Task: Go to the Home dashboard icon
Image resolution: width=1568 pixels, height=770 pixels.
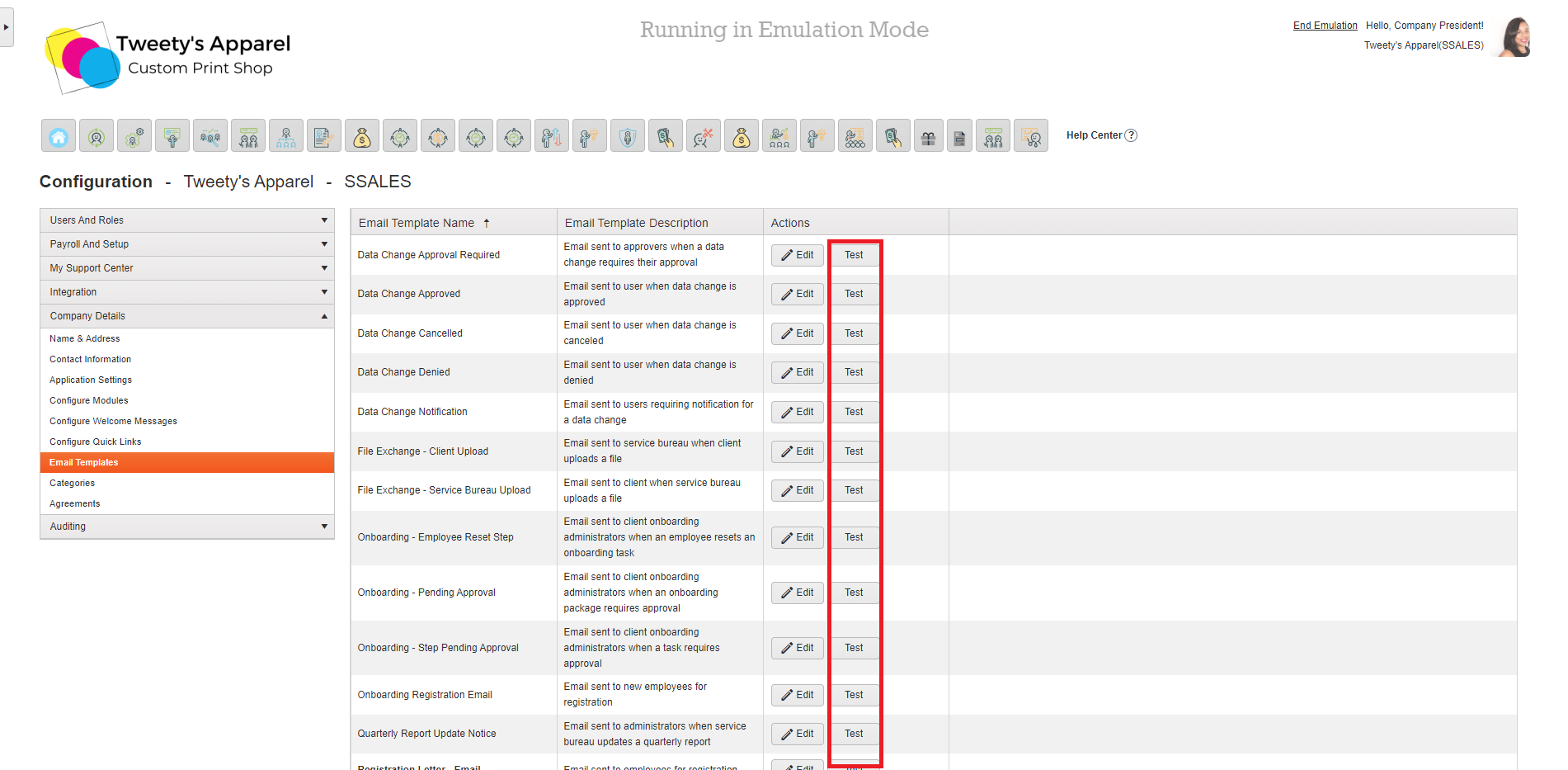Action: (59, 135)
